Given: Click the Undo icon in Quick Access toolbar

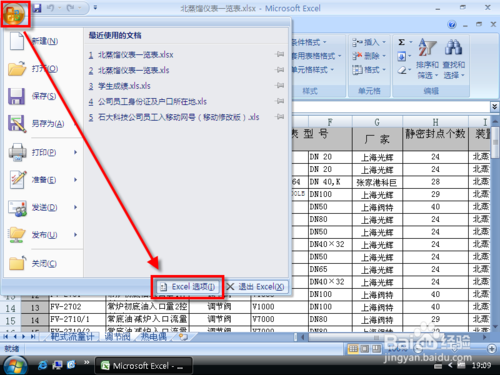Looking at the screenshot, I should pos(51,8).
